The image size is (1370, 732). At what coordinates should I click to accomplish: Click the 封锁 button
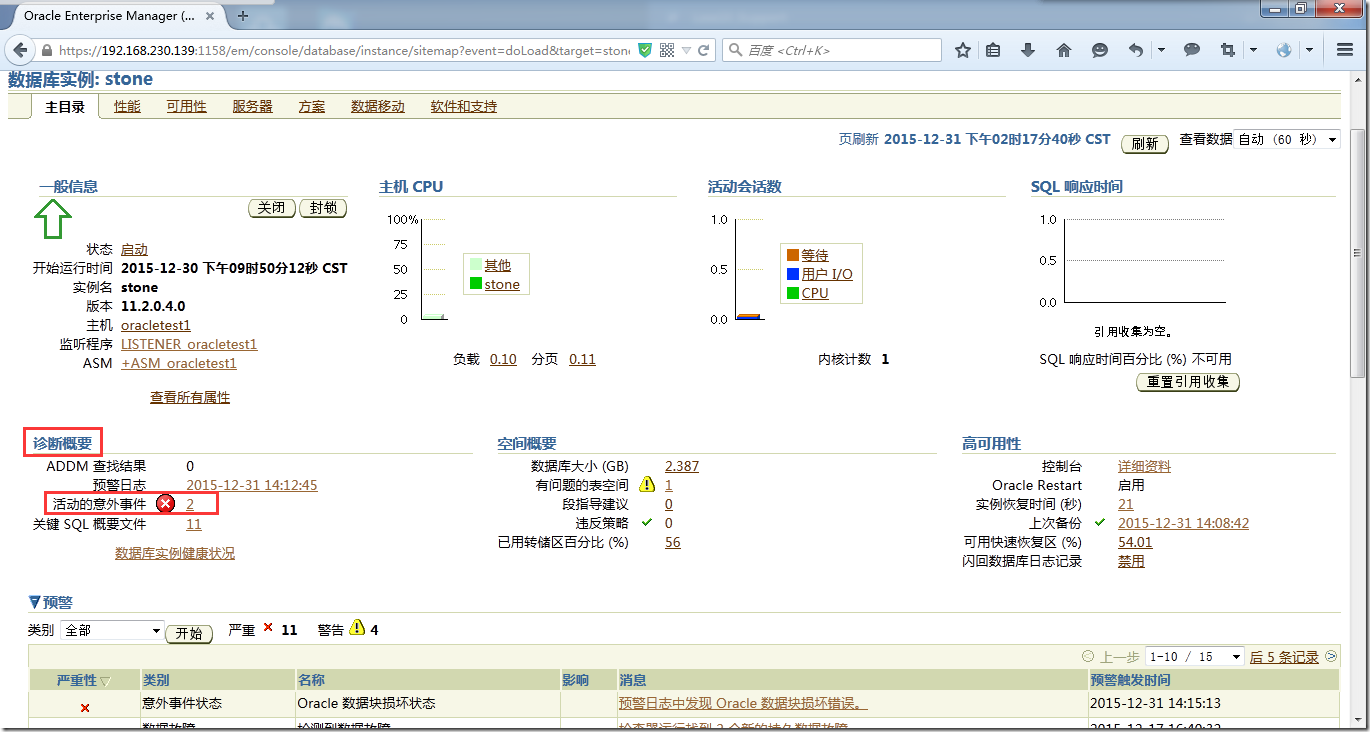[323, 208]
